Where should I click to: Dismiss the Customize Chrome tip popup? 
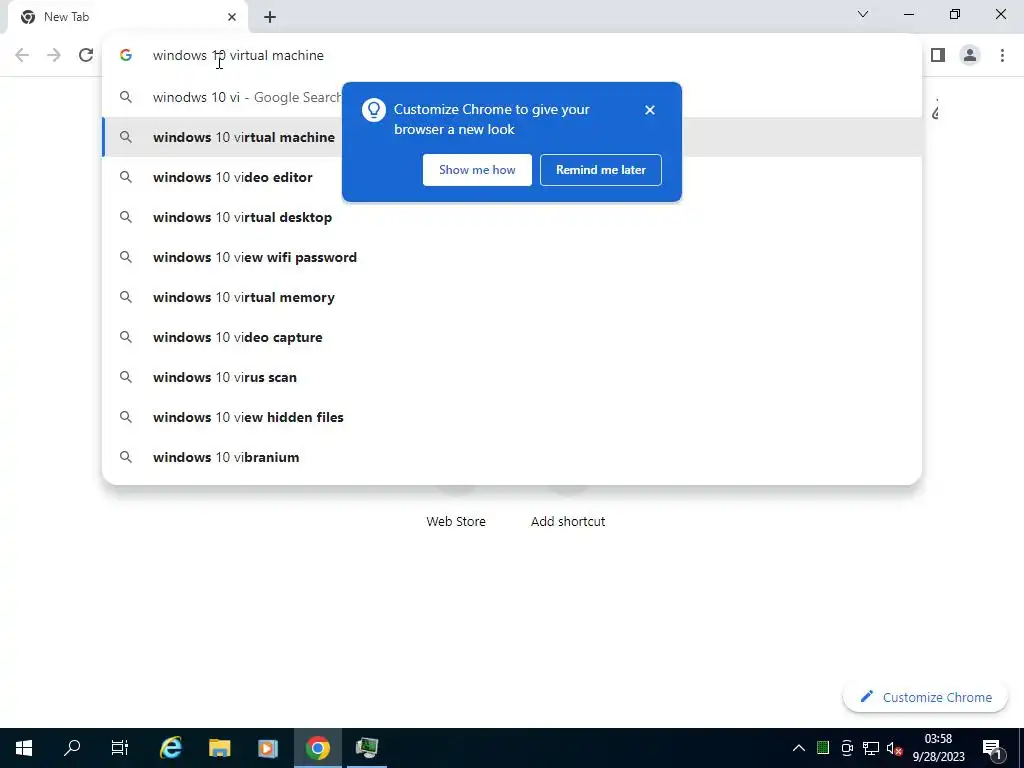(650, 110)
